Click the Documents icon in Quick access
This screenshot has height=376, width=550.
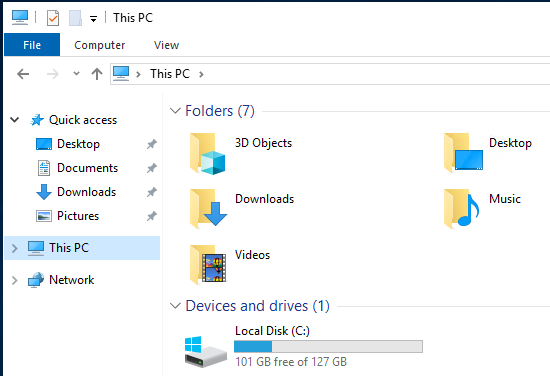click(44, 168)
